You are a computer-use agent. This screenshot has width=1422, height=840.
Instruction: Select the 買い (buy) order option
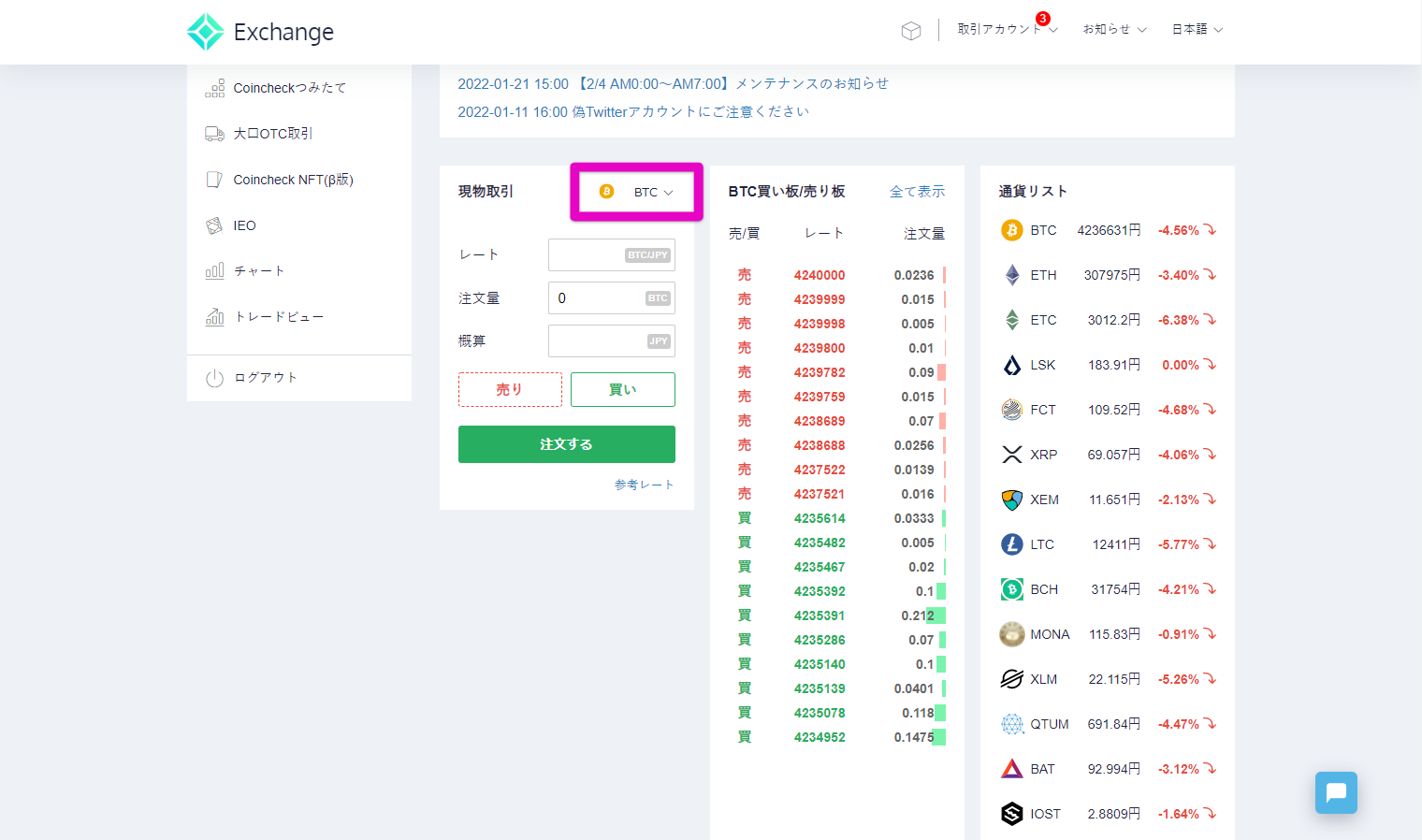coord(622,389)
